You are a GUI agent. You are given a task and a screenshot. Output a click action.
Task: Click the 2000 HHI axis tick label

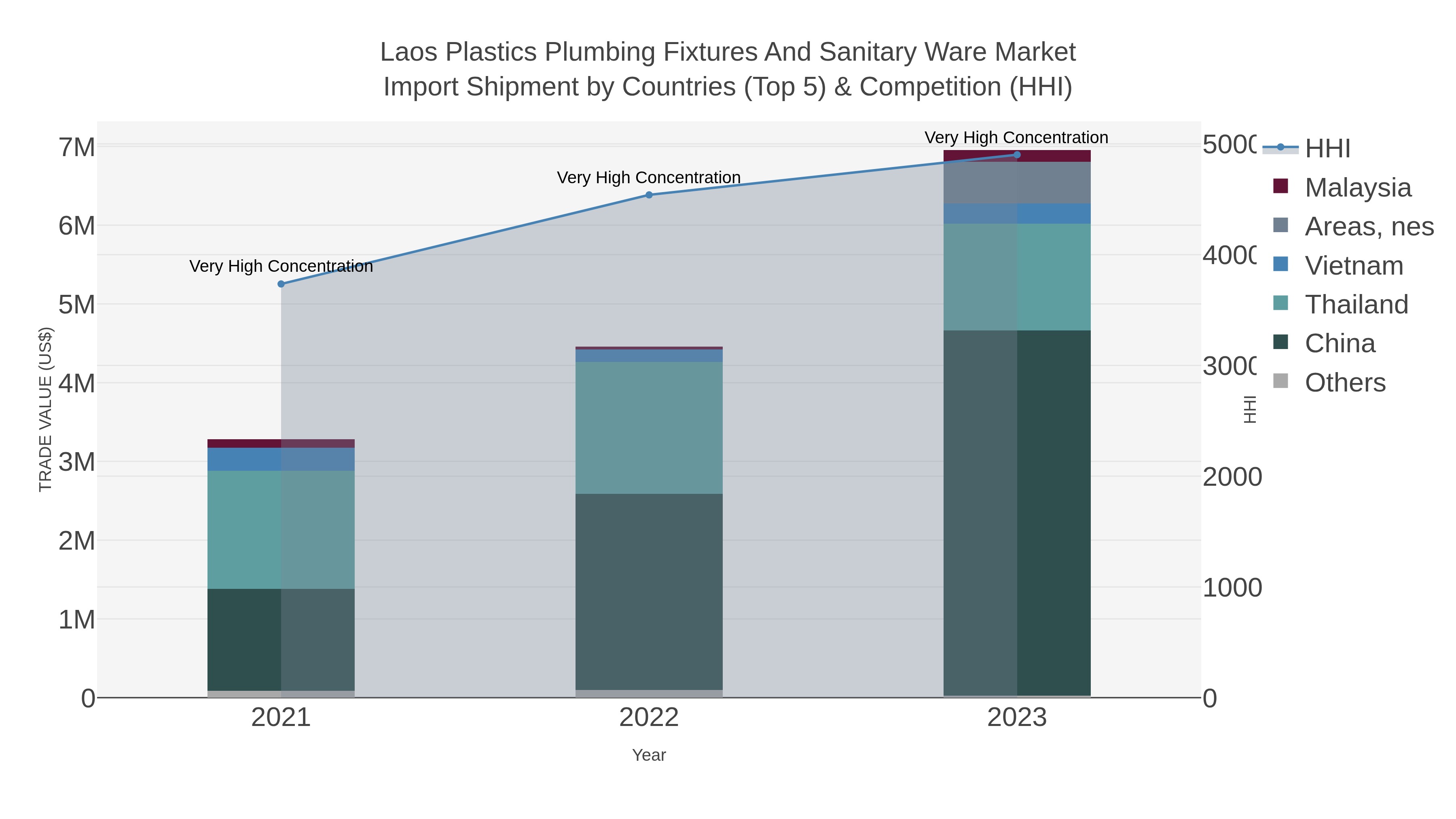(x=1232, y=477)
